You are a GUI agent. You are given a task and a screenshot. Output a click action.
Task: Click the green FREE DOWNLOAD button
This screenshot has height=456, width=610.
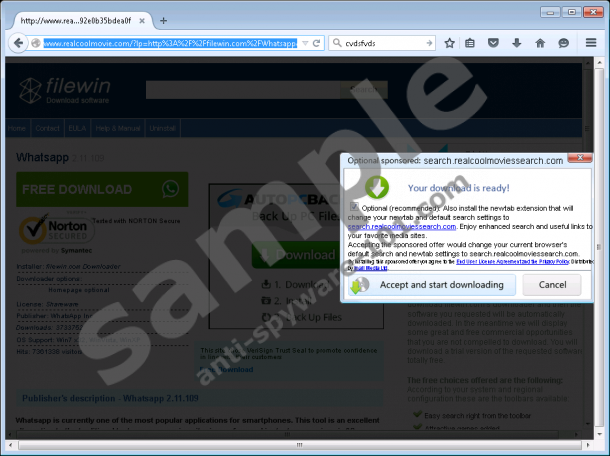point(100,189)
